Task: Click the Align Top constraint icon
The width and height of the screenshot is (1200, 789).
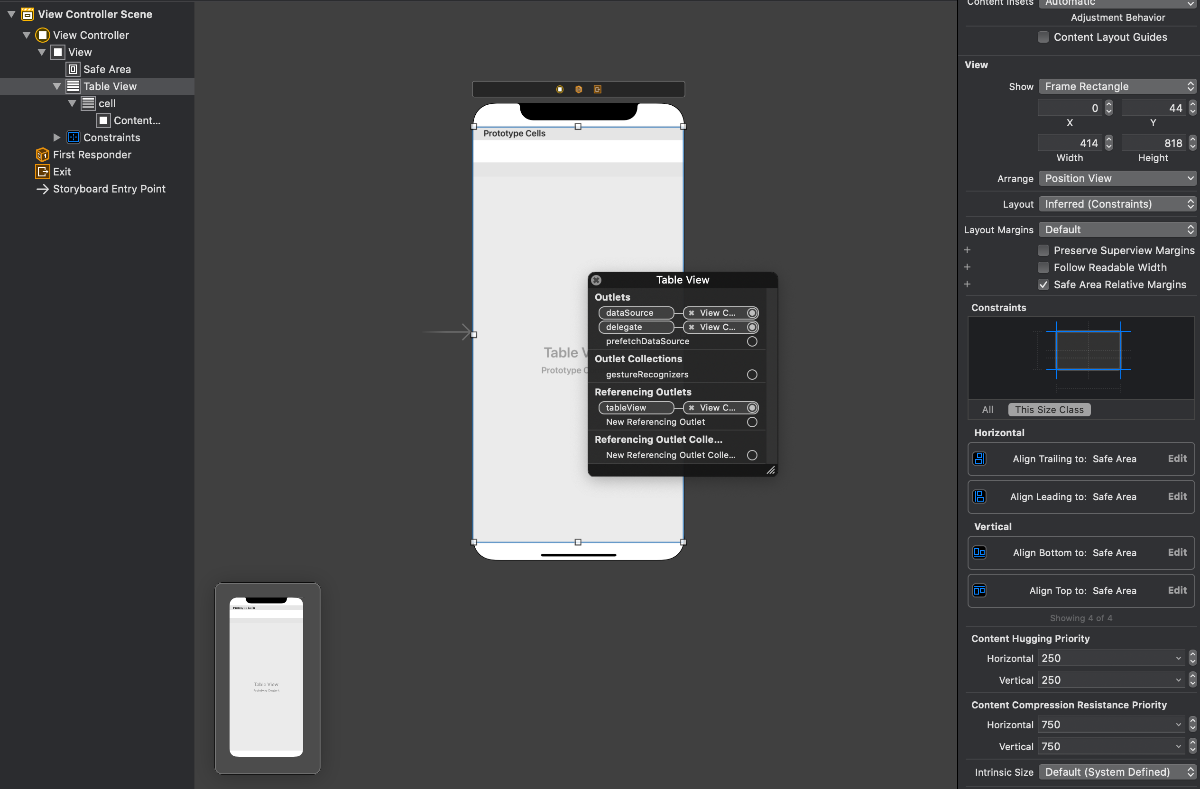Action: 980,591
